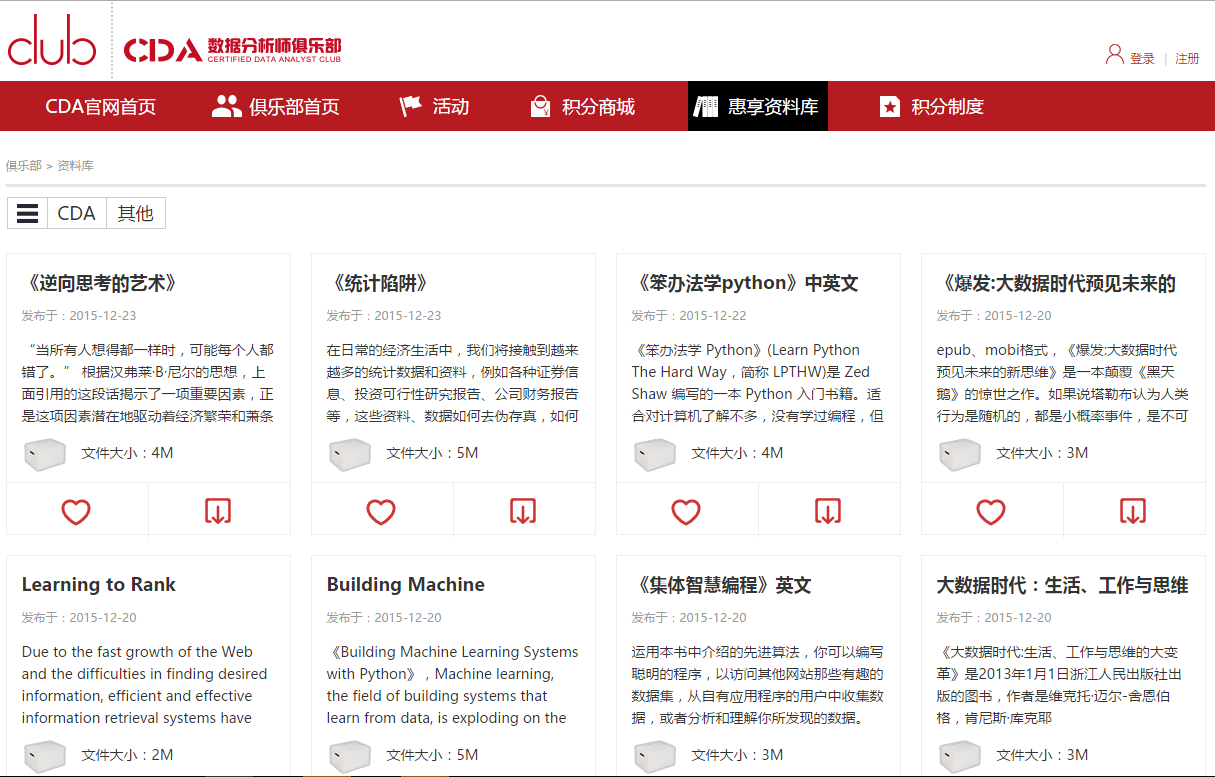Click 发布于：2015-12-22 date text
The image size is (1215, 777).
pyautogui.click(x=689, y=316)
